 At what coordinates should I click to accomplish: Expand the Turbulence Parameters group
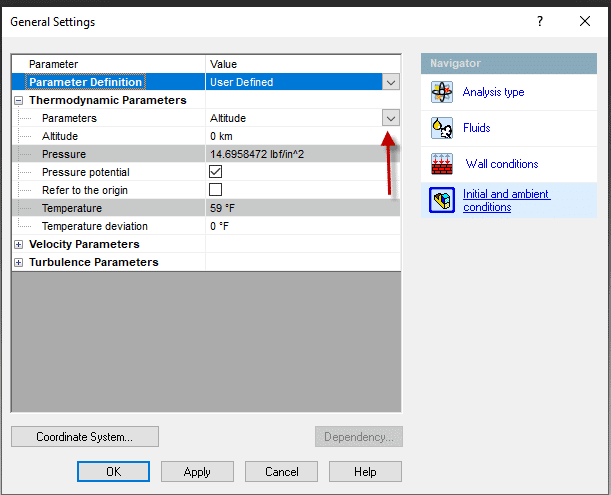18,262
